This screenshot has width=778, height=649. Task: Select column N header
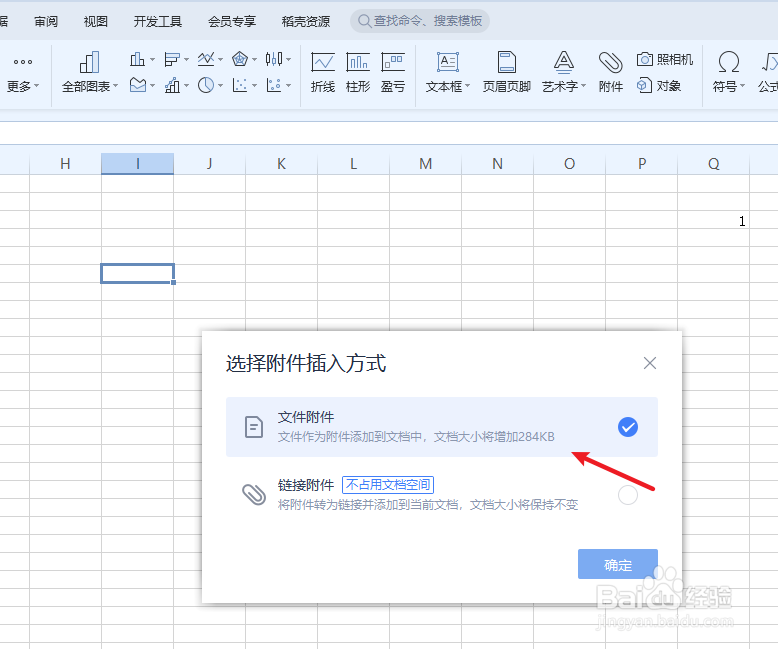pos(497,164)
